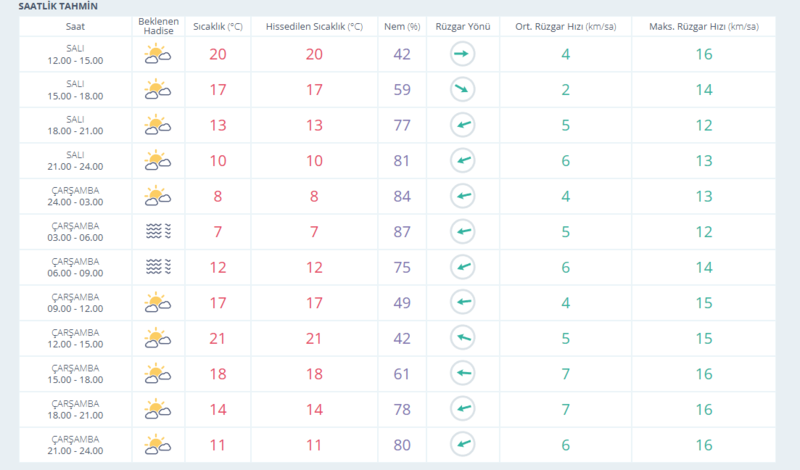Click humidity value 87 in the table
This screenshot has height=470, width=800.
click(x=402, y=232)
